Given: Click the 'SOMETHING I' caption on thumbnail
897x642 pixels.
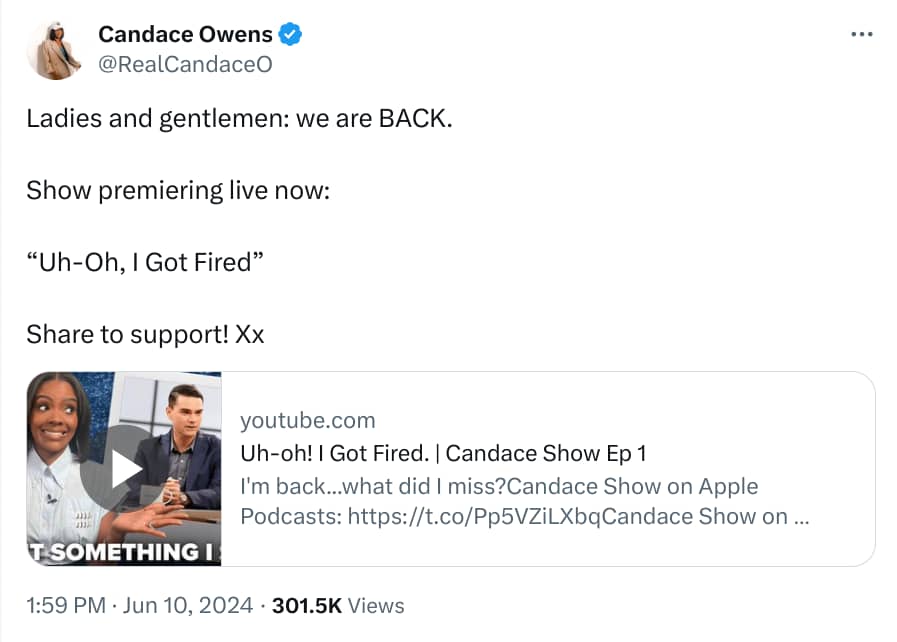Looking at the screenshot, I should 125,552.
